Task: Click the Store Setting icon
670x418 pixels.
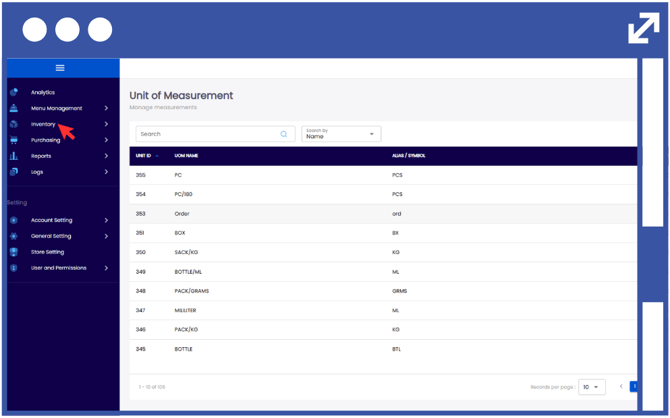Action: 14,252
